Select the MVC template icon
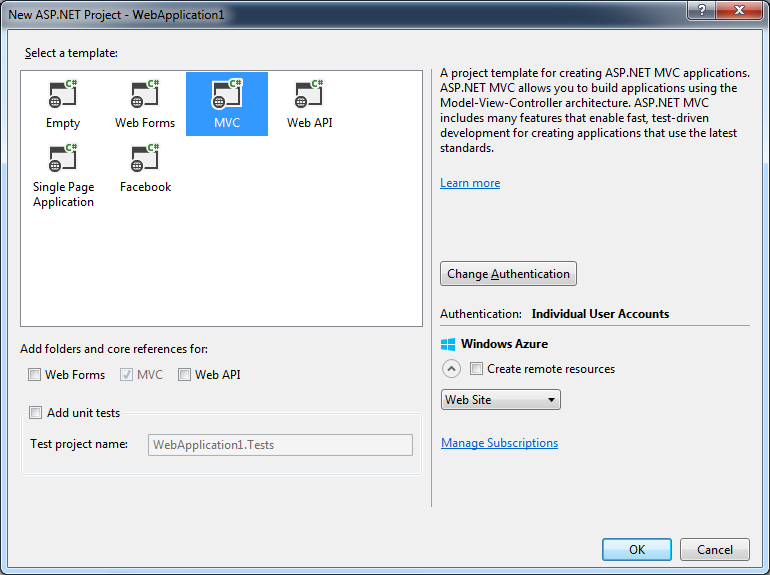 pos(227,96)
